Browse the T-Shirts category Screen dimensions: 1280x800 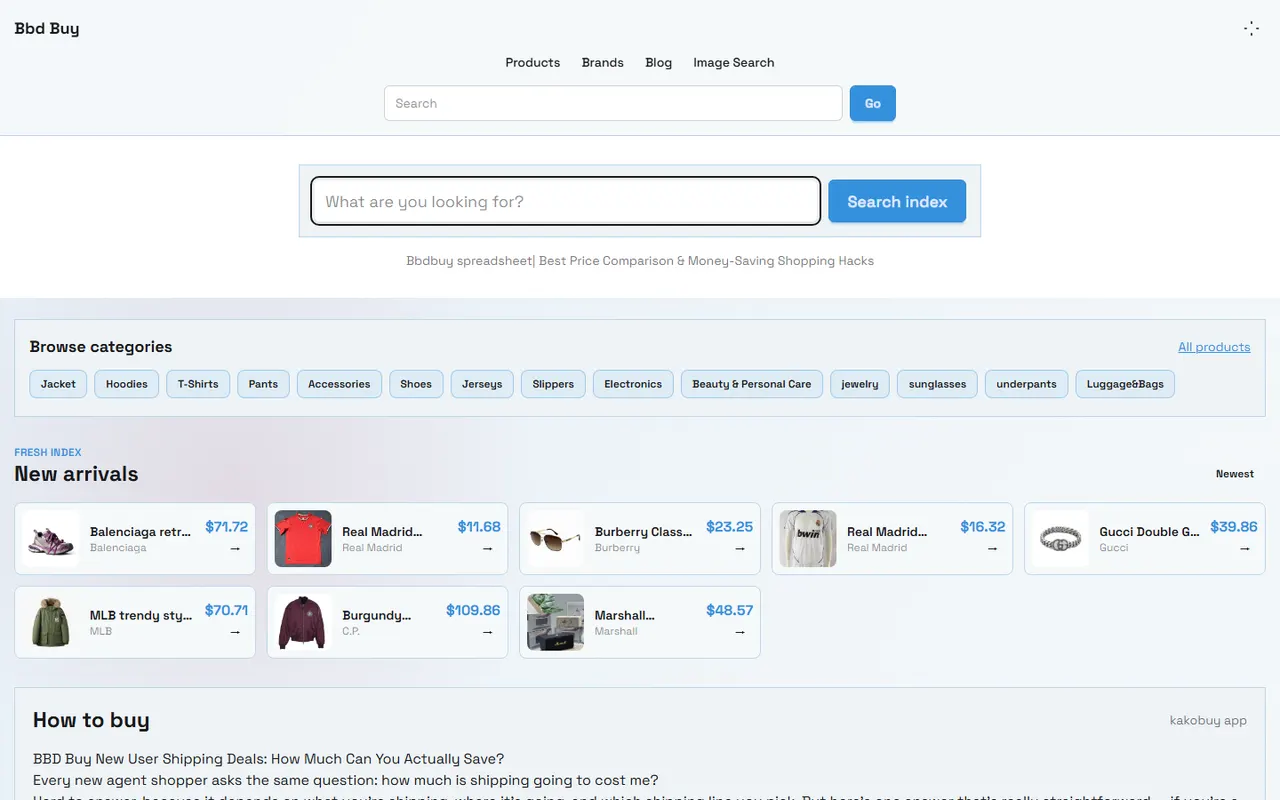(x=198, y=384)
